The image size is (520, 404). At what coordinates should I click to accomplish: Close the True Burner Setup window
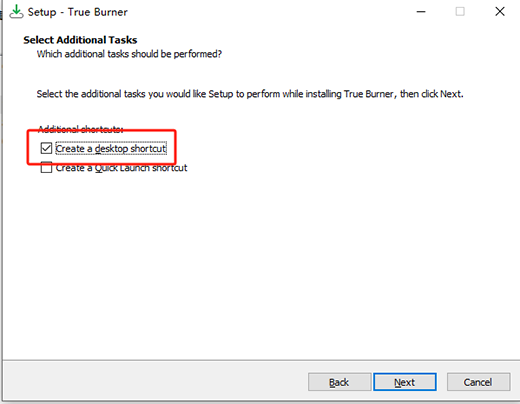click(x=500, y=12)
